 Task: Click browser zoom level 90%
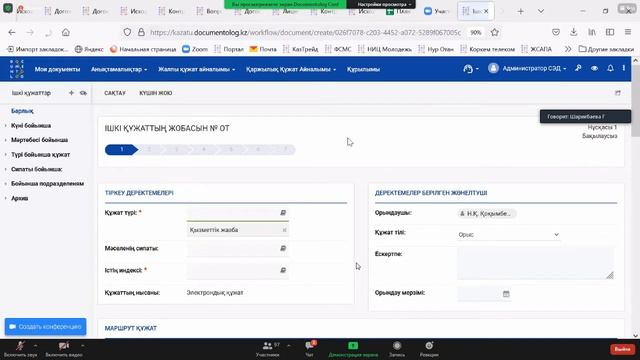(476, 32)
